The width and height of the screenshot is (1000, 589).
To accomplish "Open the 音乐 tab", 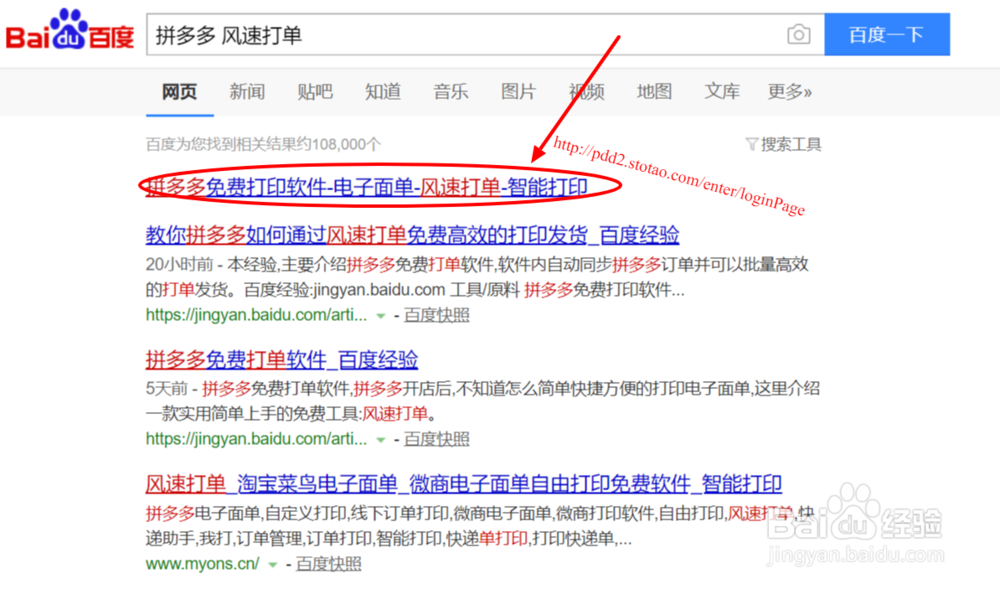I will click(451, 92).
